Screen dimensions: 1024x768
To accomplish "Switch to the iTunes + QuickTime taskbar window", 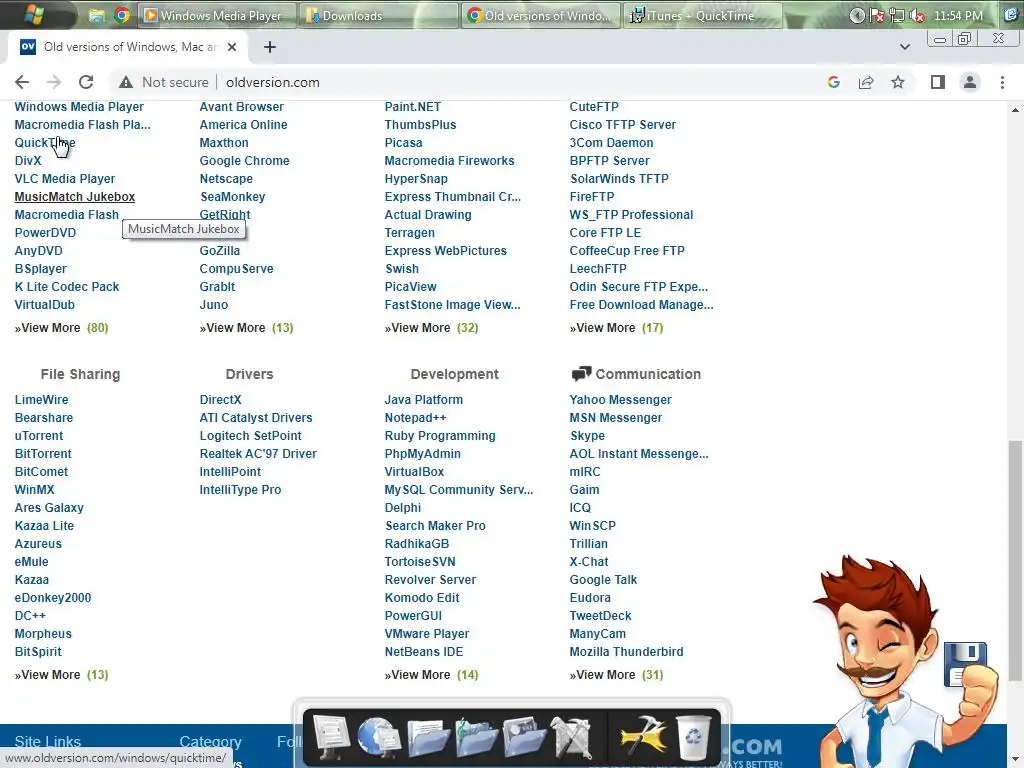I will (x=703, y=15).
